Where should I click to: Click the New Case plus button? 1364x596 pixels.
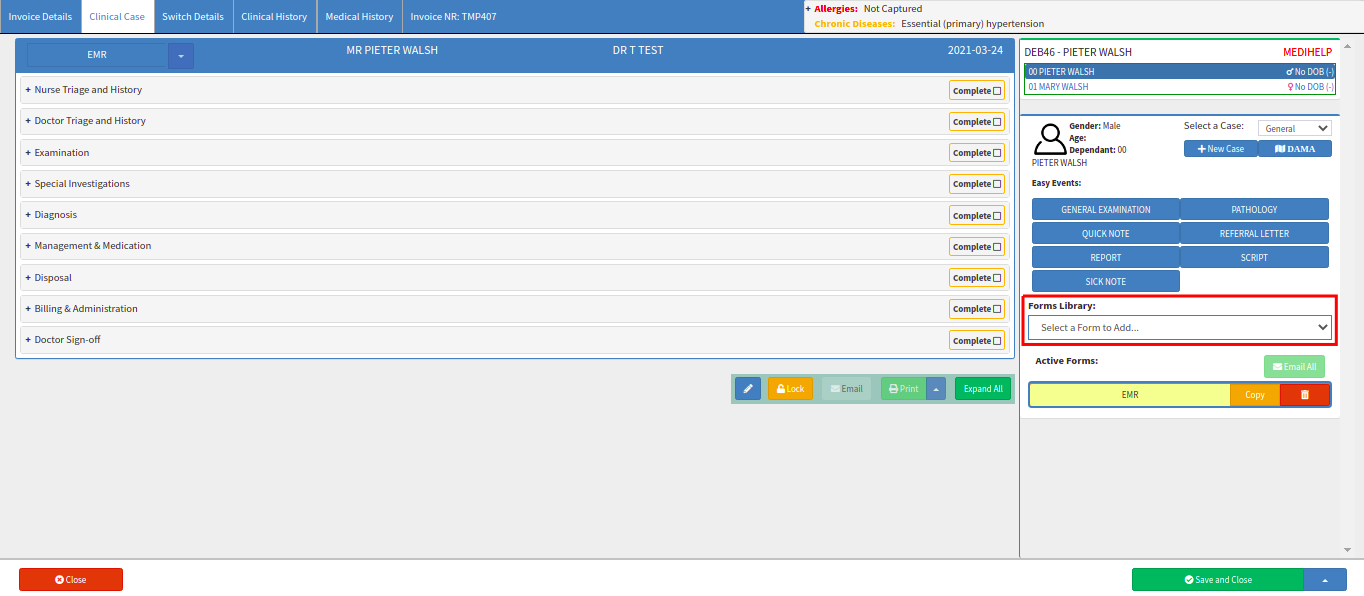(x=1220, y=149)
